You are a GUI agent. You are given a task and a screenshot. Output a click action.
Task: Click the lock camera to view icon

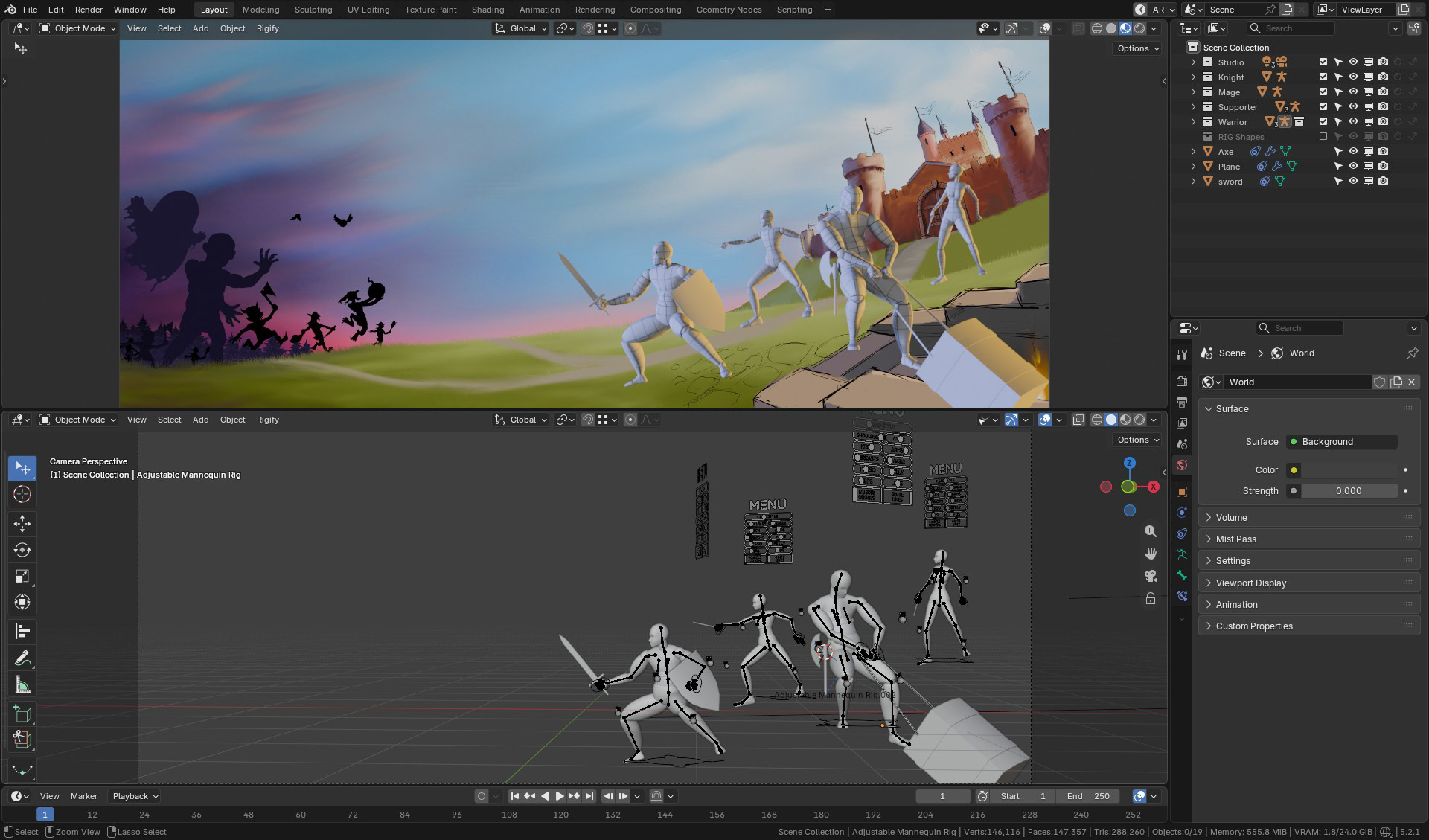pos(1151,598)
